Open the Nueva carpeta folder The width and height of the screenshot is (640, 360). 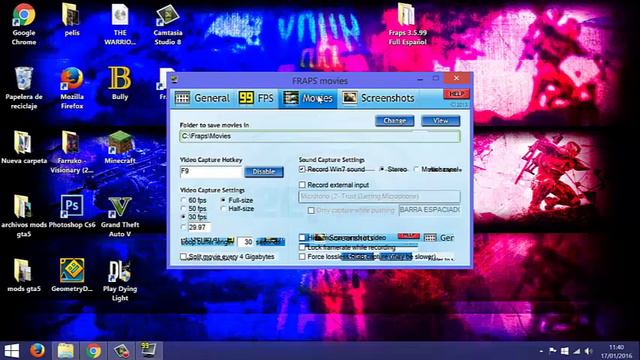[24, 147]
